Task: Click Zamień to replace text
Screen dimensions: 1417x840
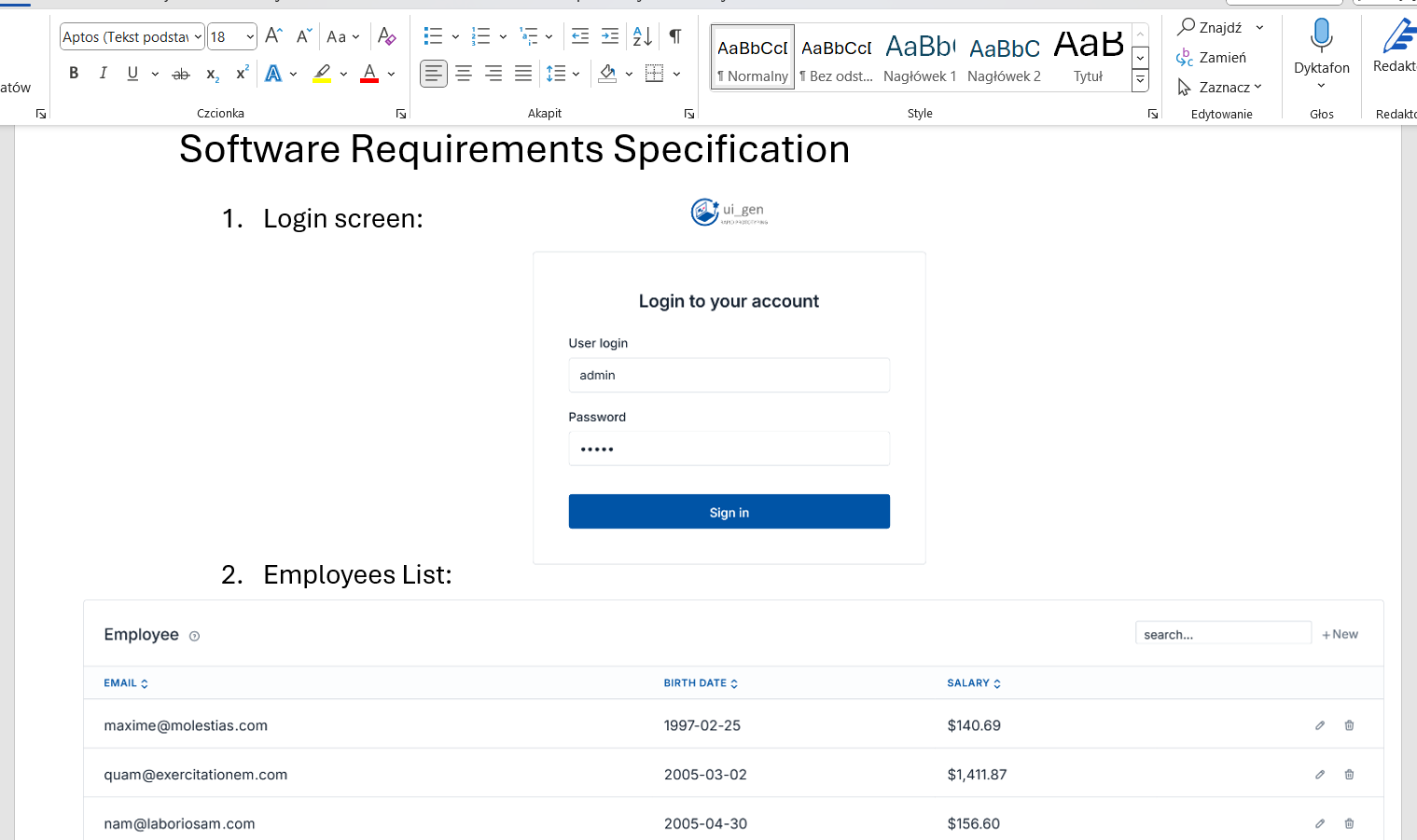Action: (1212, 58)
